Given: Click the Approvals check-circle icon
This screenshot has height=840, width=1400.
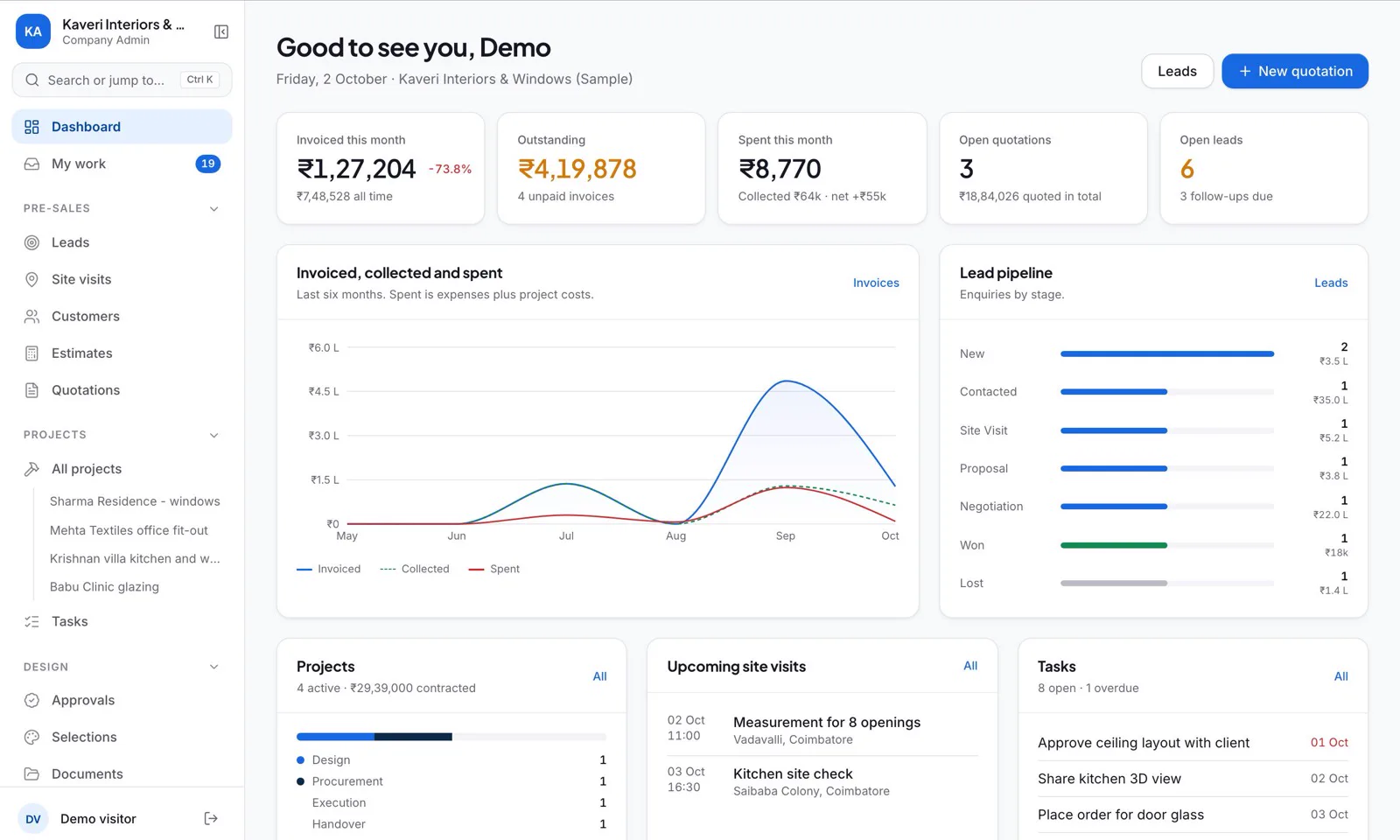Looking at the screenshot, I should click(32, 700).
